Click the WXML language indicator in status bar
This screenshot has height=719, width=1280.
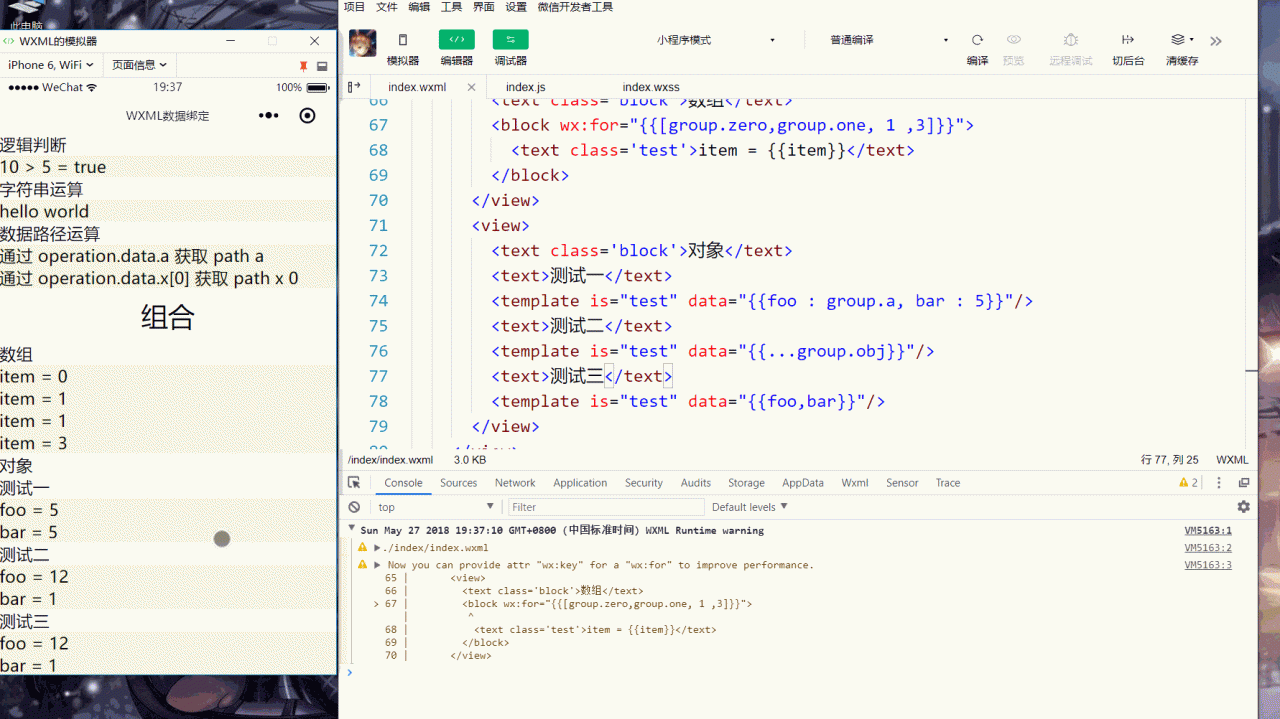[x=1232, y=460]
